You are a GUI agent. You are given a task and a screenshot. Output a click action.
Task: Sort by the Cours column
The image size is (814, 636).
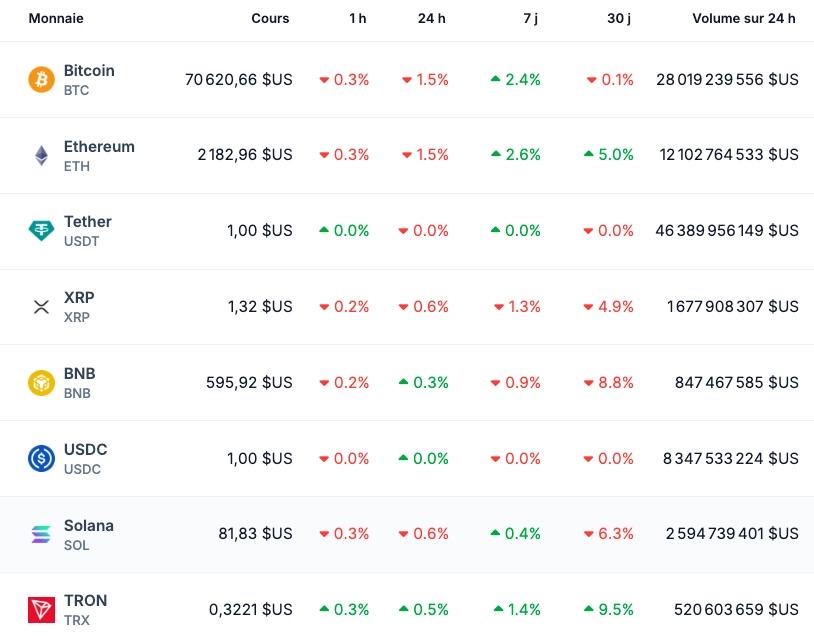[270, 18]
